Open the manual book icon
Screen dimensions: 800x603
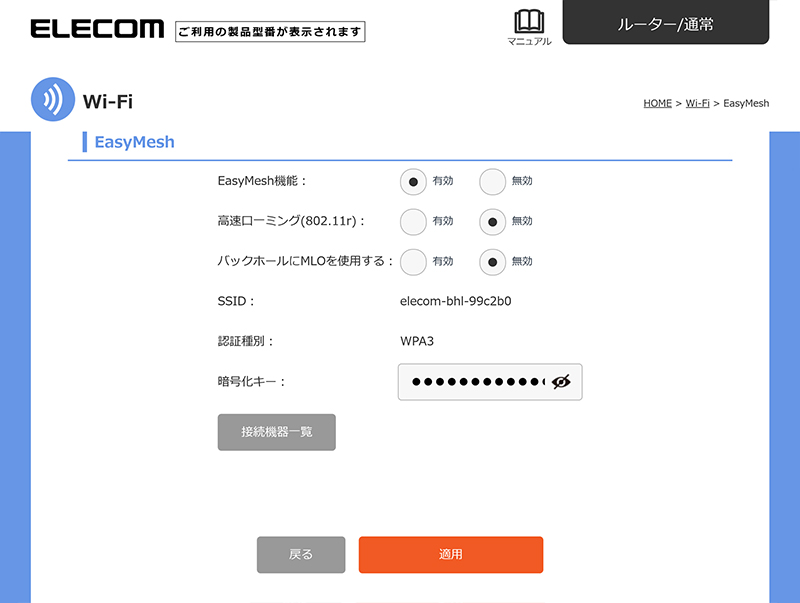pos(529,27)
